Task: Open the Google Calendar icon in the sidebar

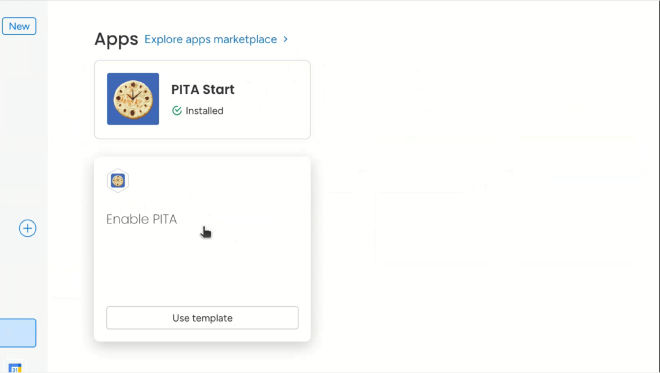Action: pyautogui.click(x=15, y=368)
